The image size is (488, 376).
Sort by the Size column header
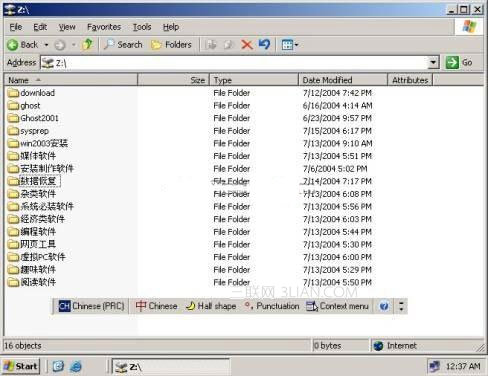tap(173, 80)
